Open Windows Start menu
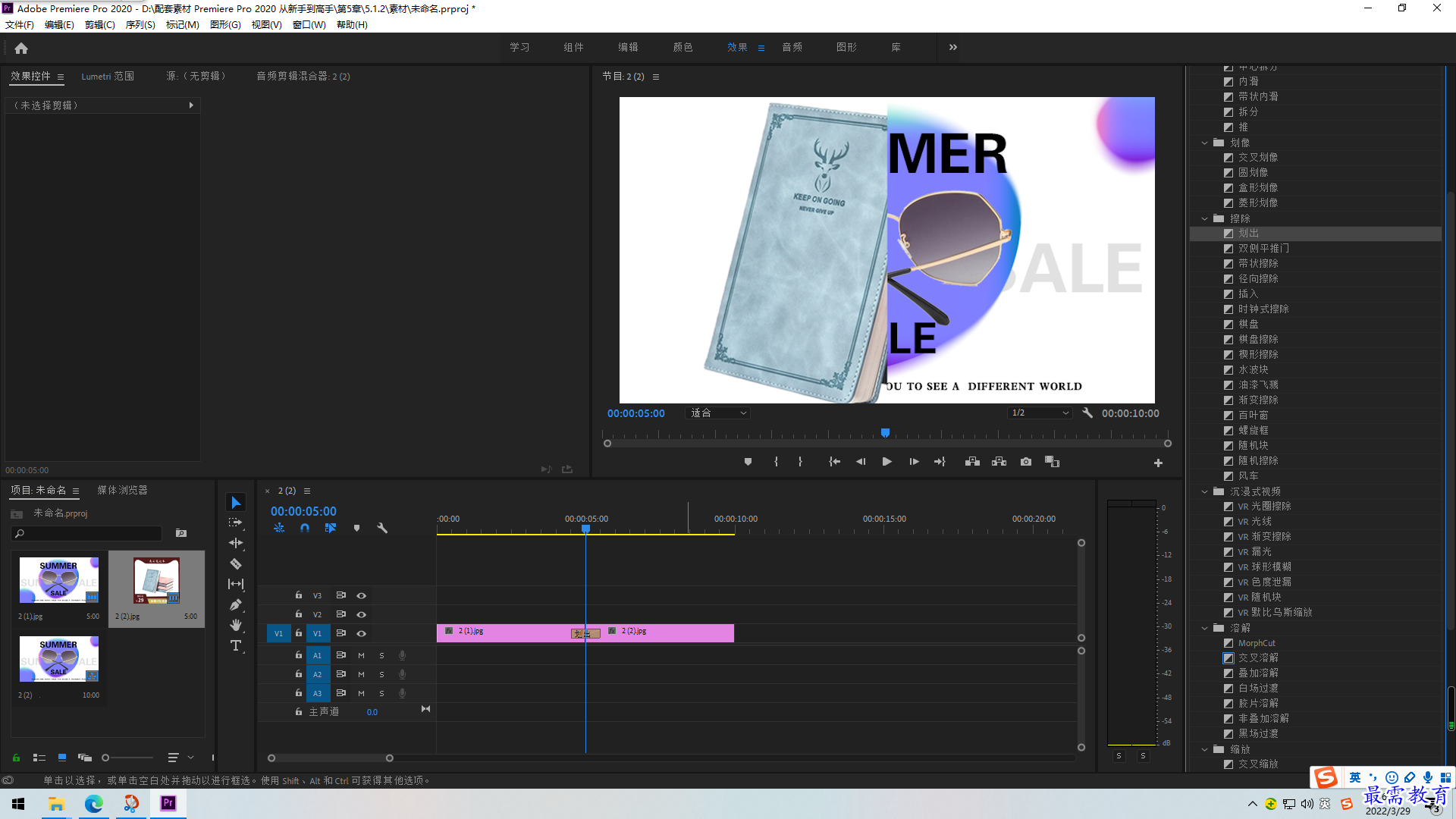1456x819 pixels. (x=18, y=804)
